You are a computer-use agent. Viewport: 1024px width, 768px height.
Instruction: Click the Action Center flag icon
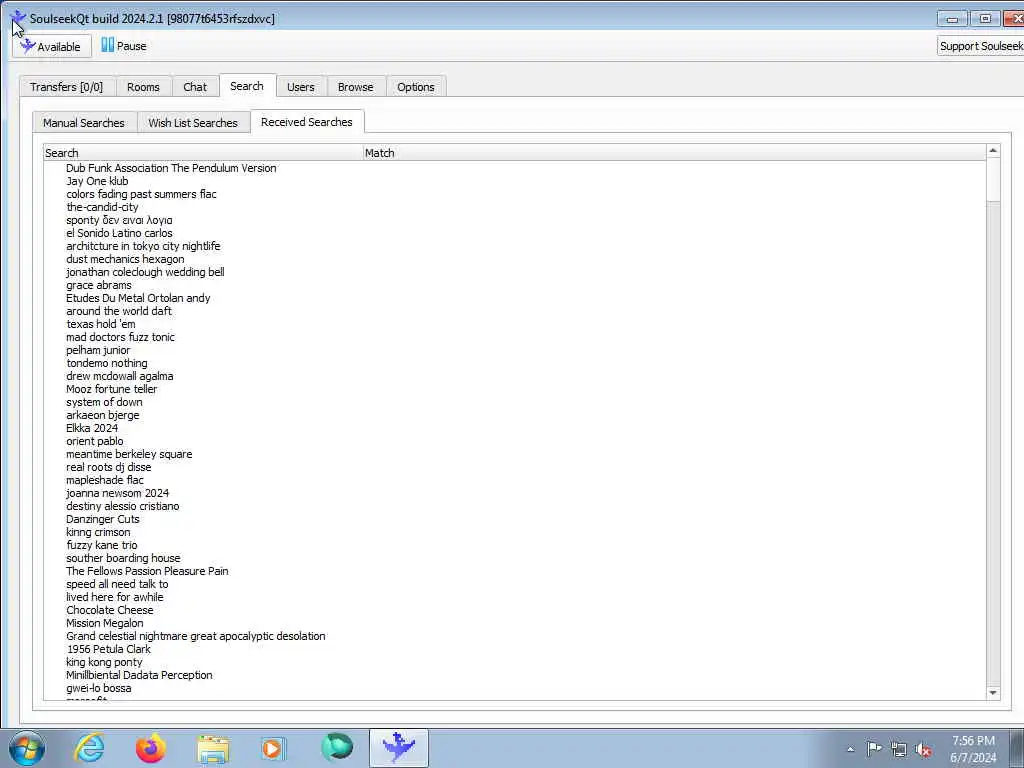click(x=874, y=749)
